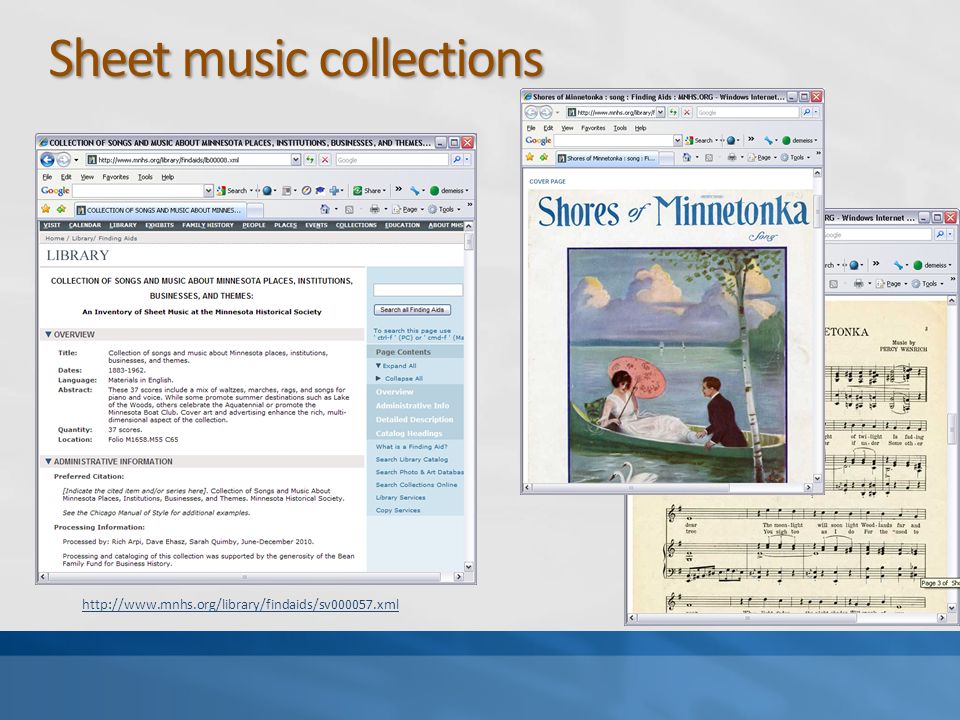Open Help menu in Shores of Minnetonka window
Image resolution: width=960 pixels, height=720 pixels.
tap(640, 128)
